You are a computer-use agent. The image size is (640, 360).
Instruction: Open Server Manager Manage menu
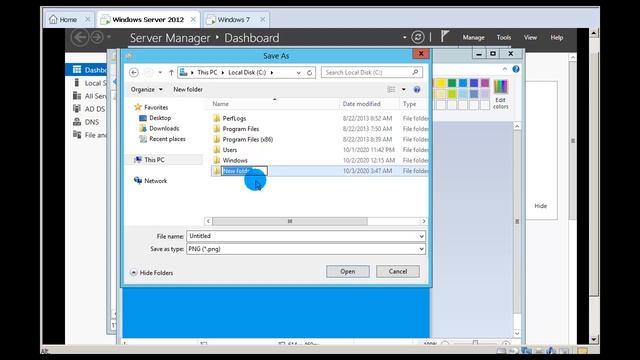(473, 38)
